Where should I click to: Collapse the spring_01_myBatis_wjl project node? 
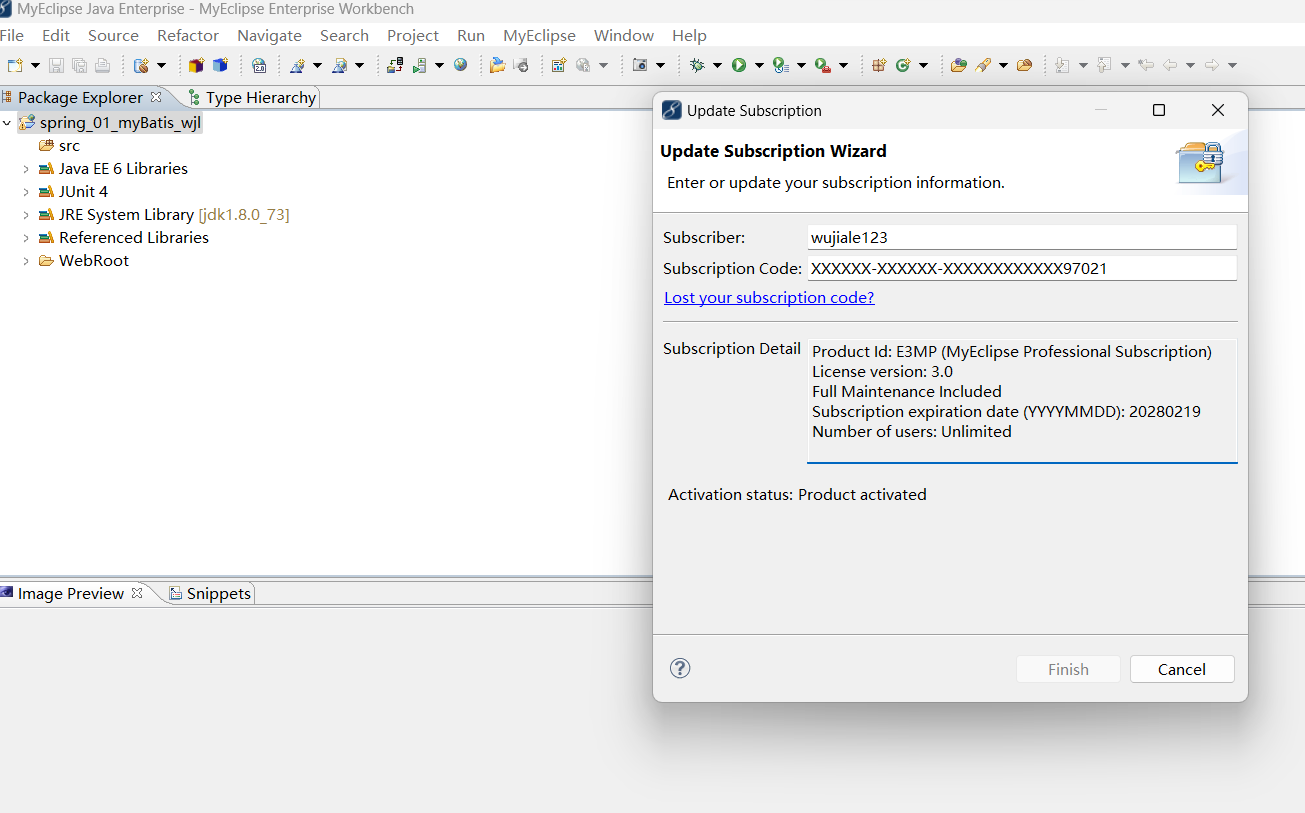point(7,123)
